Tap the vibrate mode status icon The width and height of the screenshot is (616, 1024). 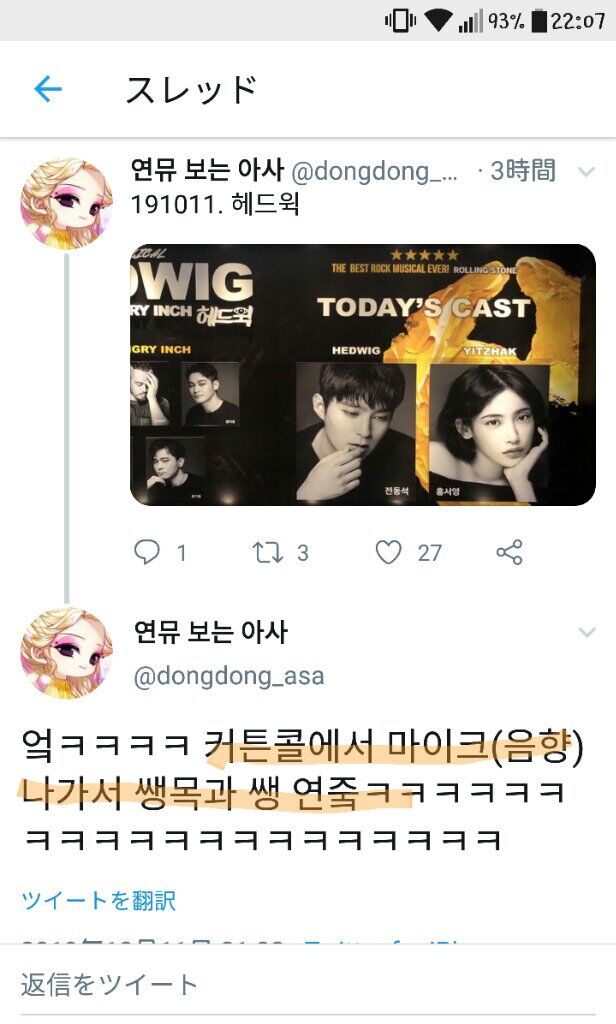point(400,21)
